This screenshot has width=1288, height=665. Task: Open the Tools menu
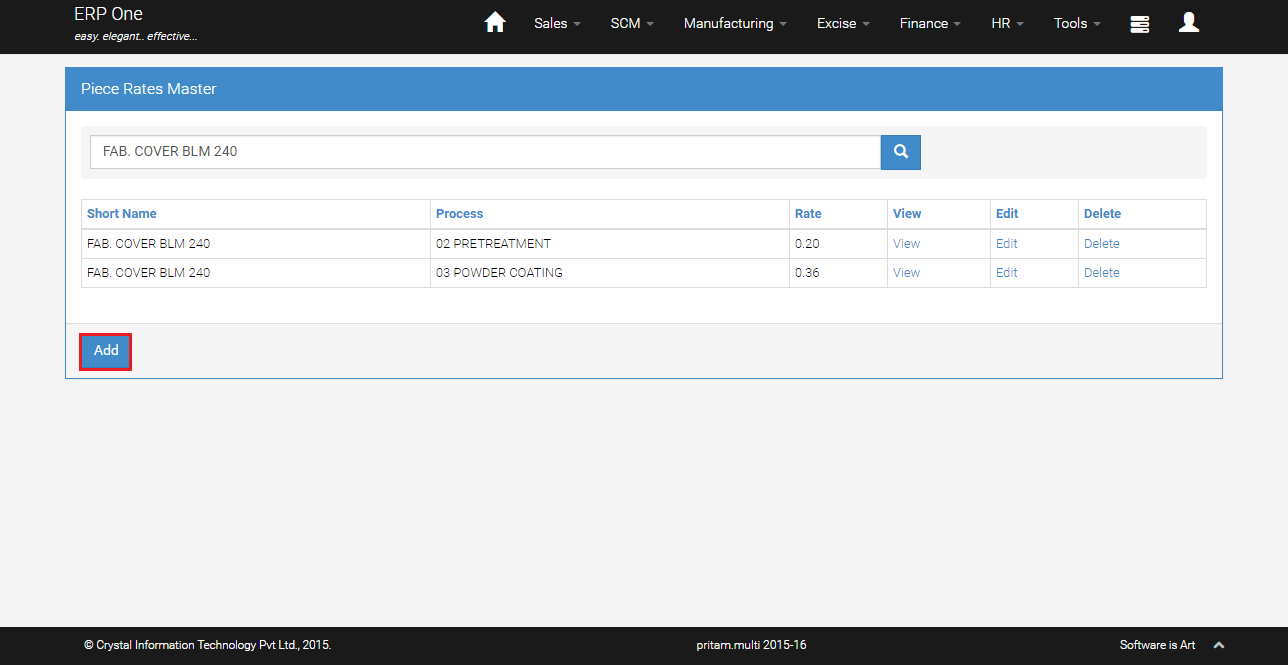coord(1077,23)
